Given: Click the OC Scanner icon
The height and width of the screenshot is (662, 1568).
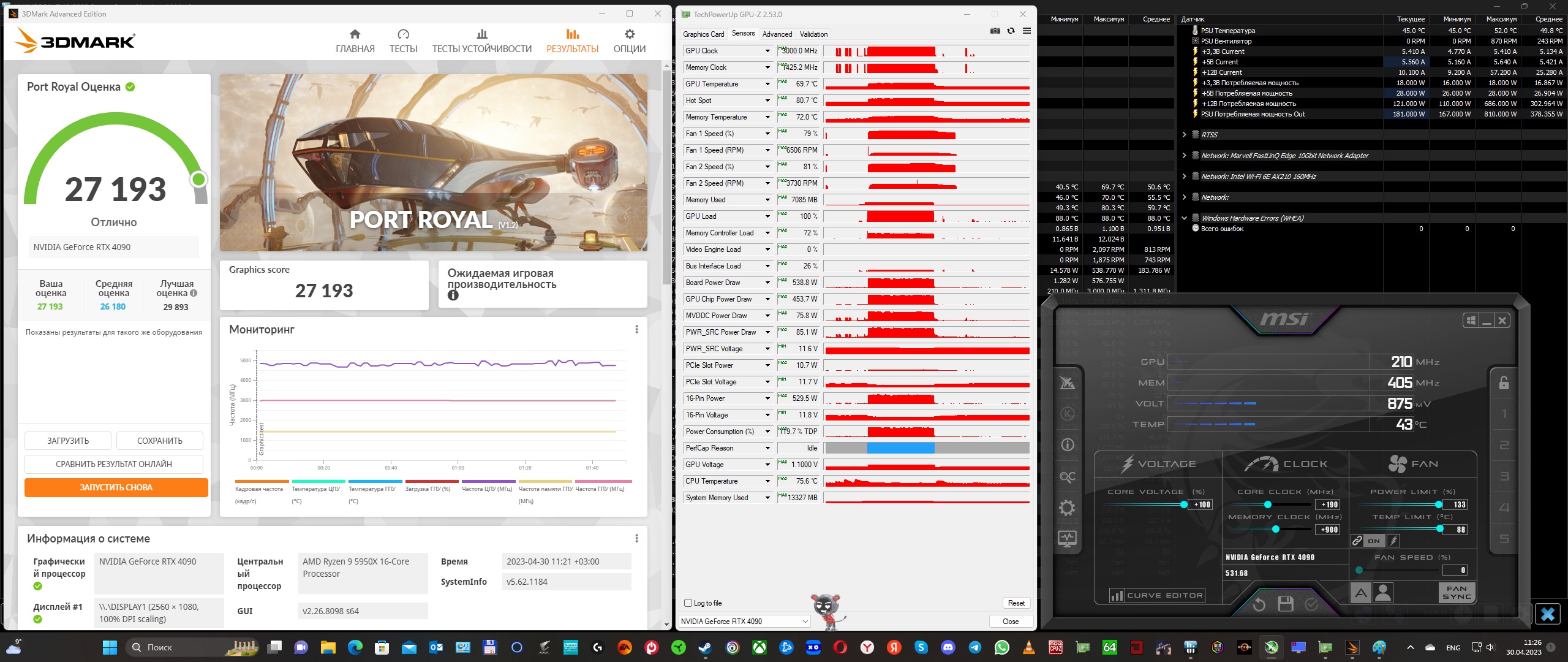Looking at the screenshot, I should [1067, 477].
